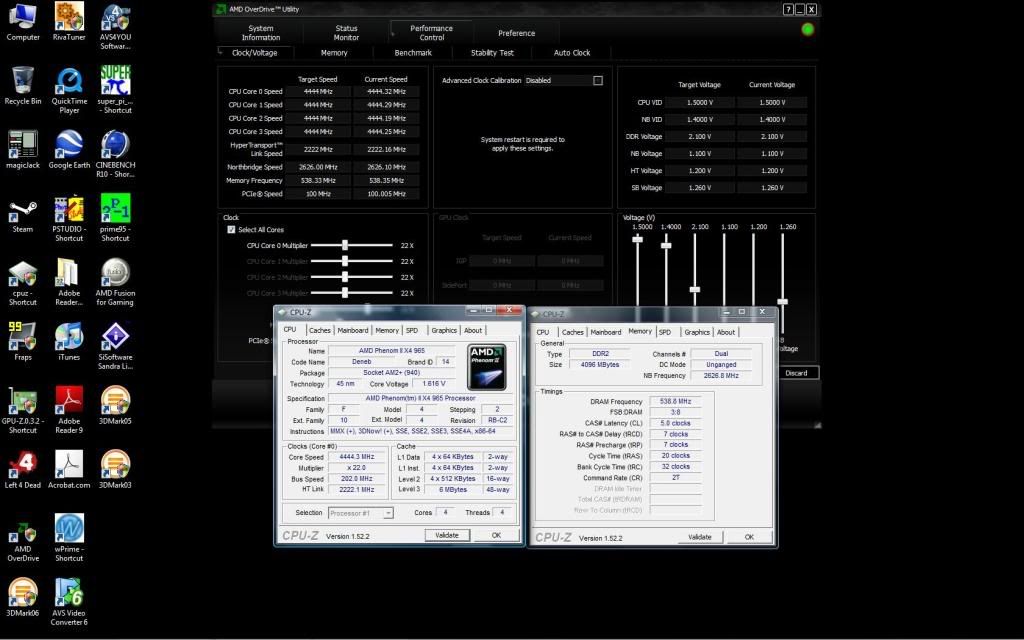Viewport: 1024px width, 640px height.
Task: Open iTunes from the desktop
Action: coord(69,341)
